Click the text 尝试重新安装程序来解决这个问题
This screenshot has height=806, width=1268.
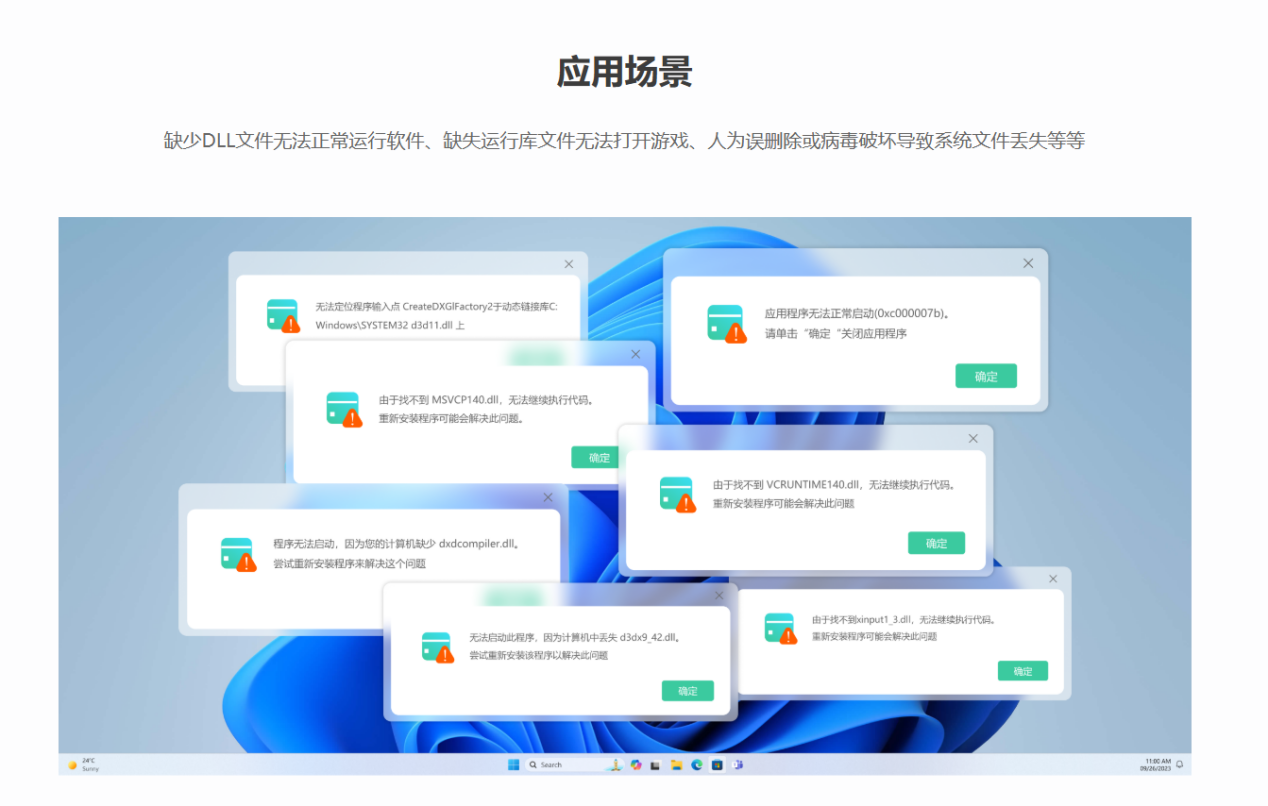point(350,564)
